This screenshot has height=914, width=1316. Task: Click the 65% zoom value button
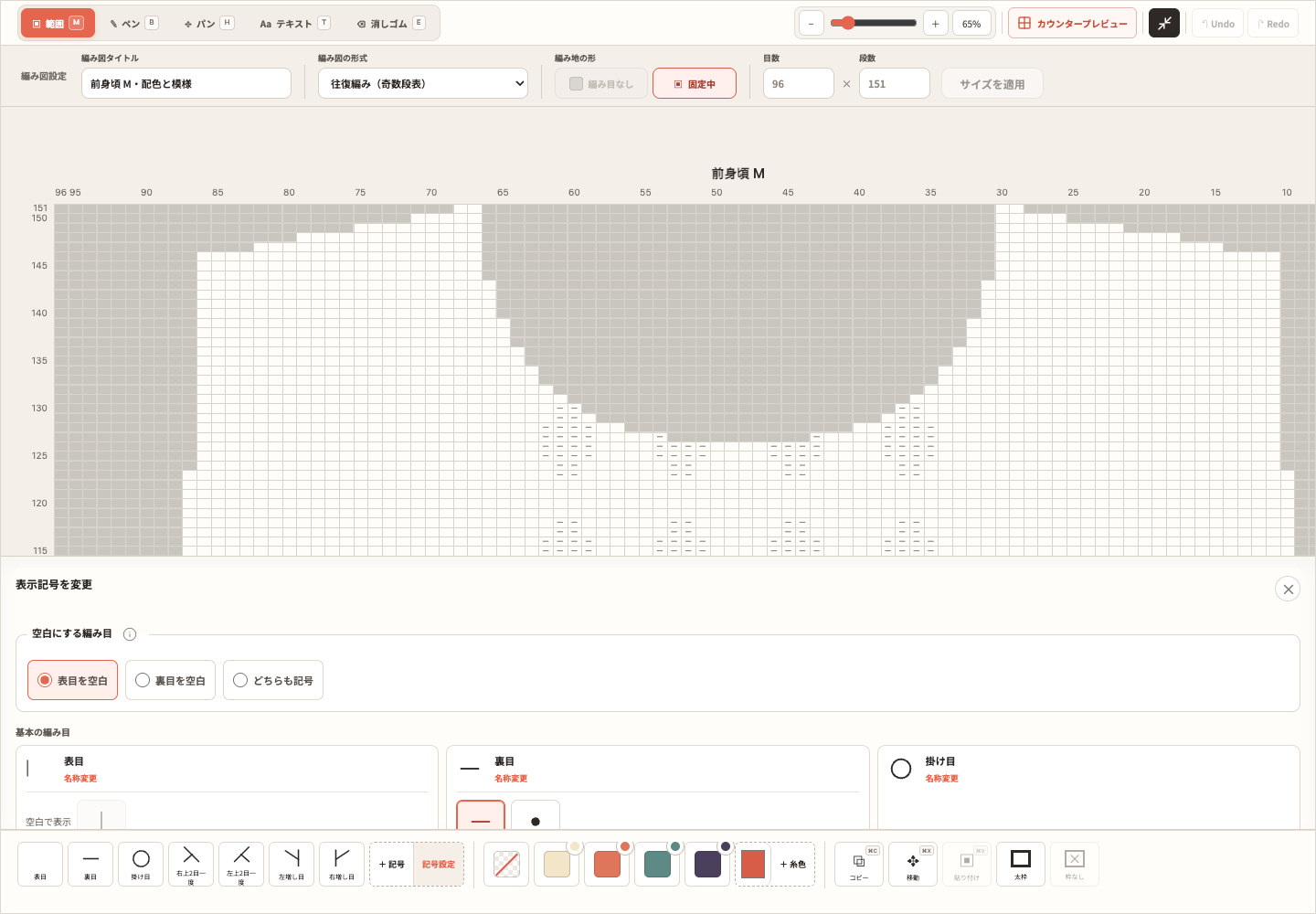tap(971, 24)
